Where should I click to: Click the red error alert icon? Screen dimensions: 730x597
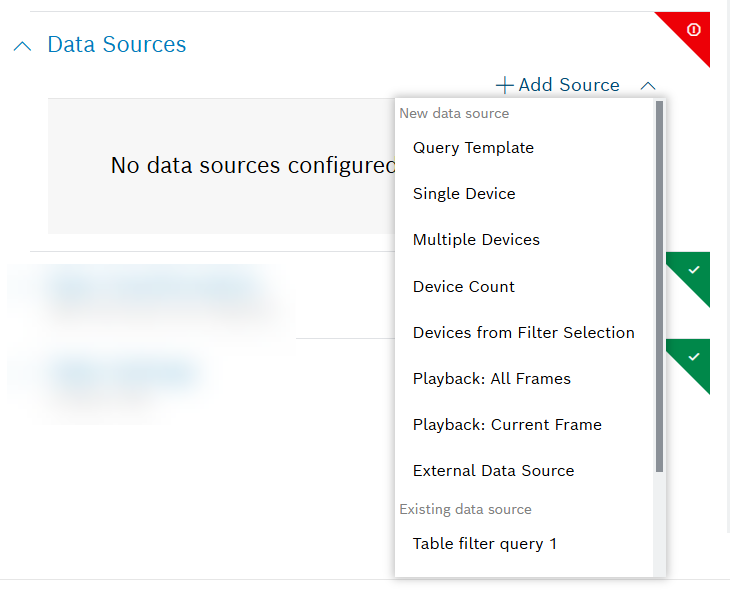pyautogui.click(x=693, y=31)
